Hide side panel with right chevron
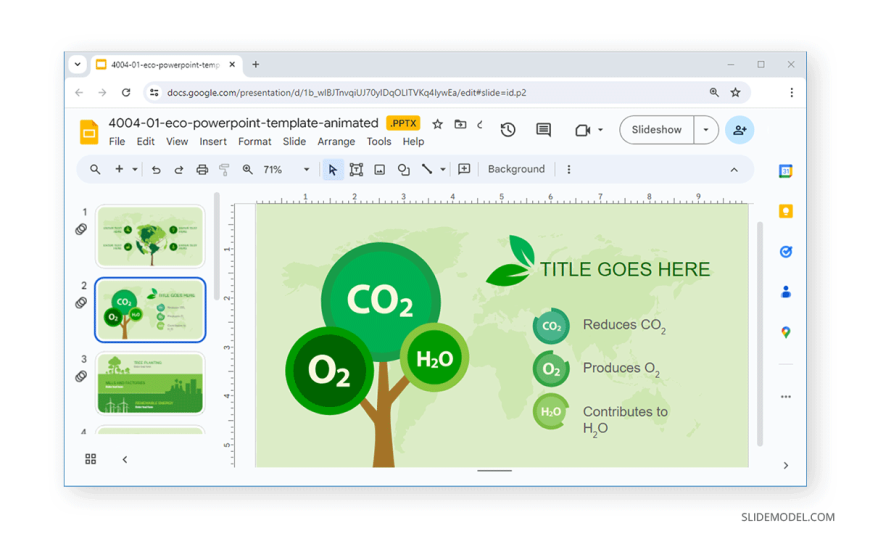The height and width of the screenshot is (539, 870). click(786, 466)
